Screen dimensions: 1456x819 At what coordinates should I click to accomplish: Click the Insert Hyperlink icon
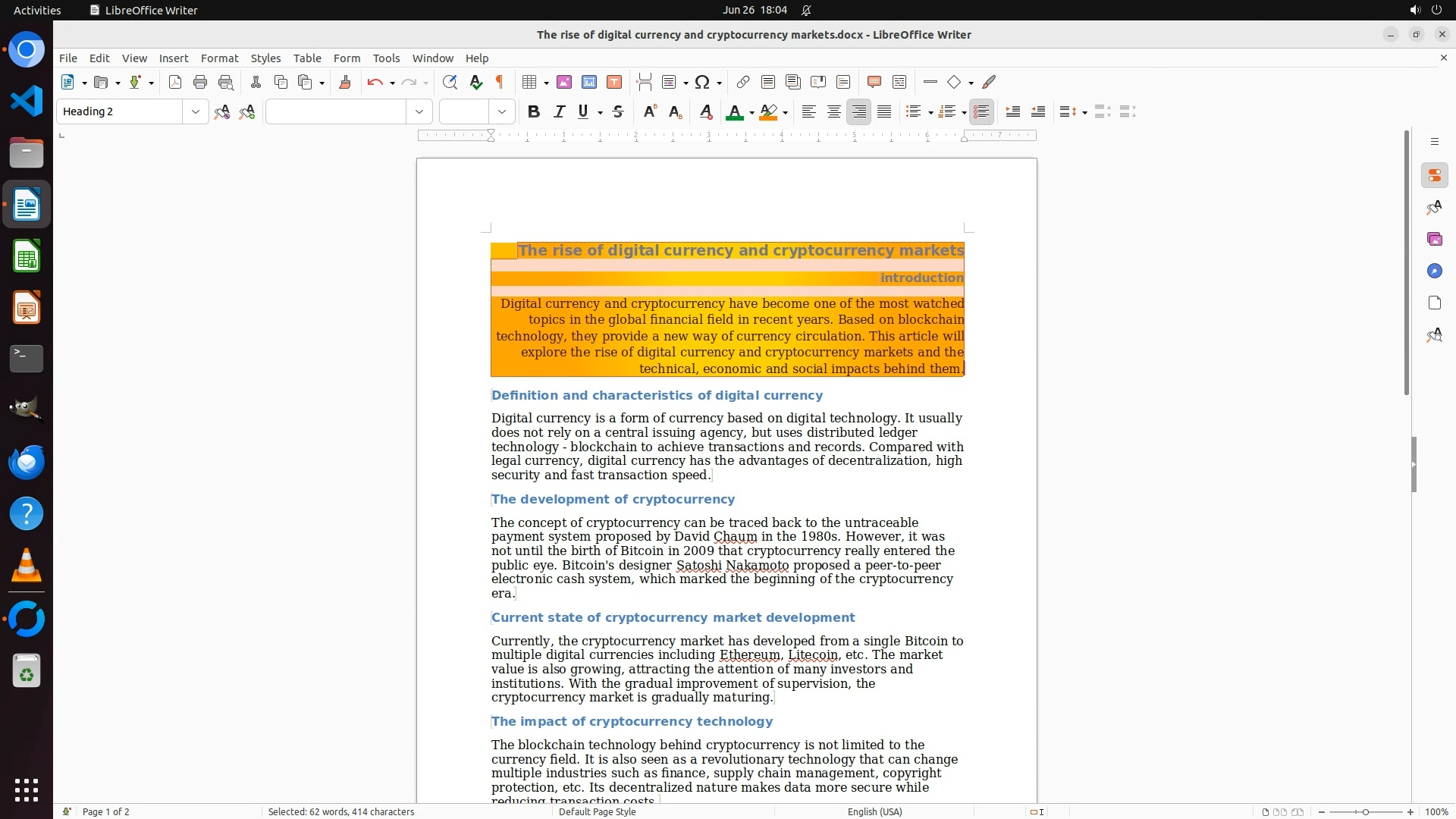pyautogui.click(x=743, y=82)
